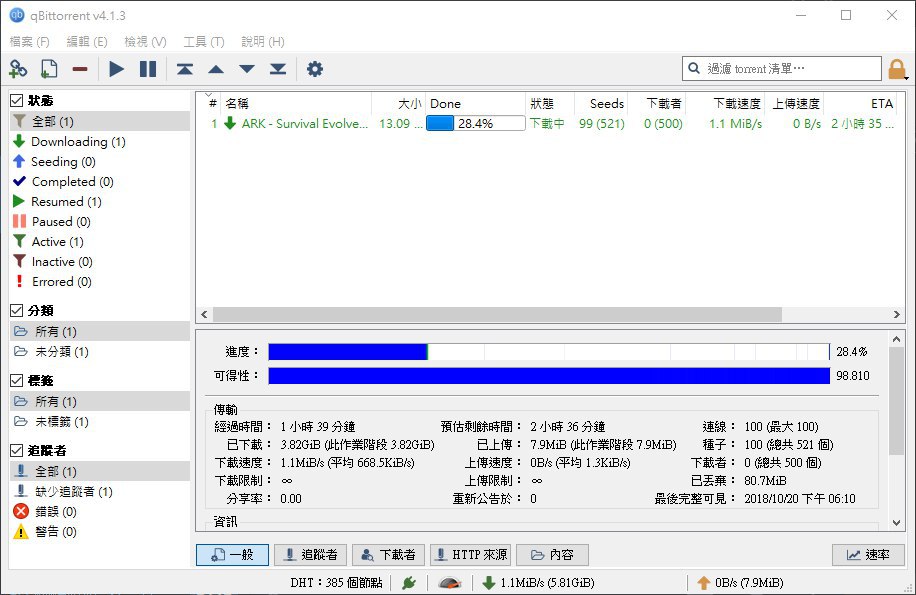Toggle the 標籤 tag filter checkbox
Viewport: 916px width, 595px height.
click(17, 380)
